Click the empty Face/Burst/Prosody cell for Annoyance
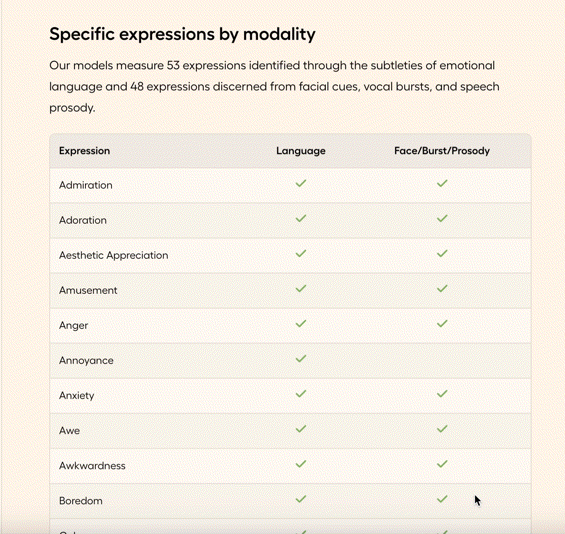565x534 pixels. point(442,361)
